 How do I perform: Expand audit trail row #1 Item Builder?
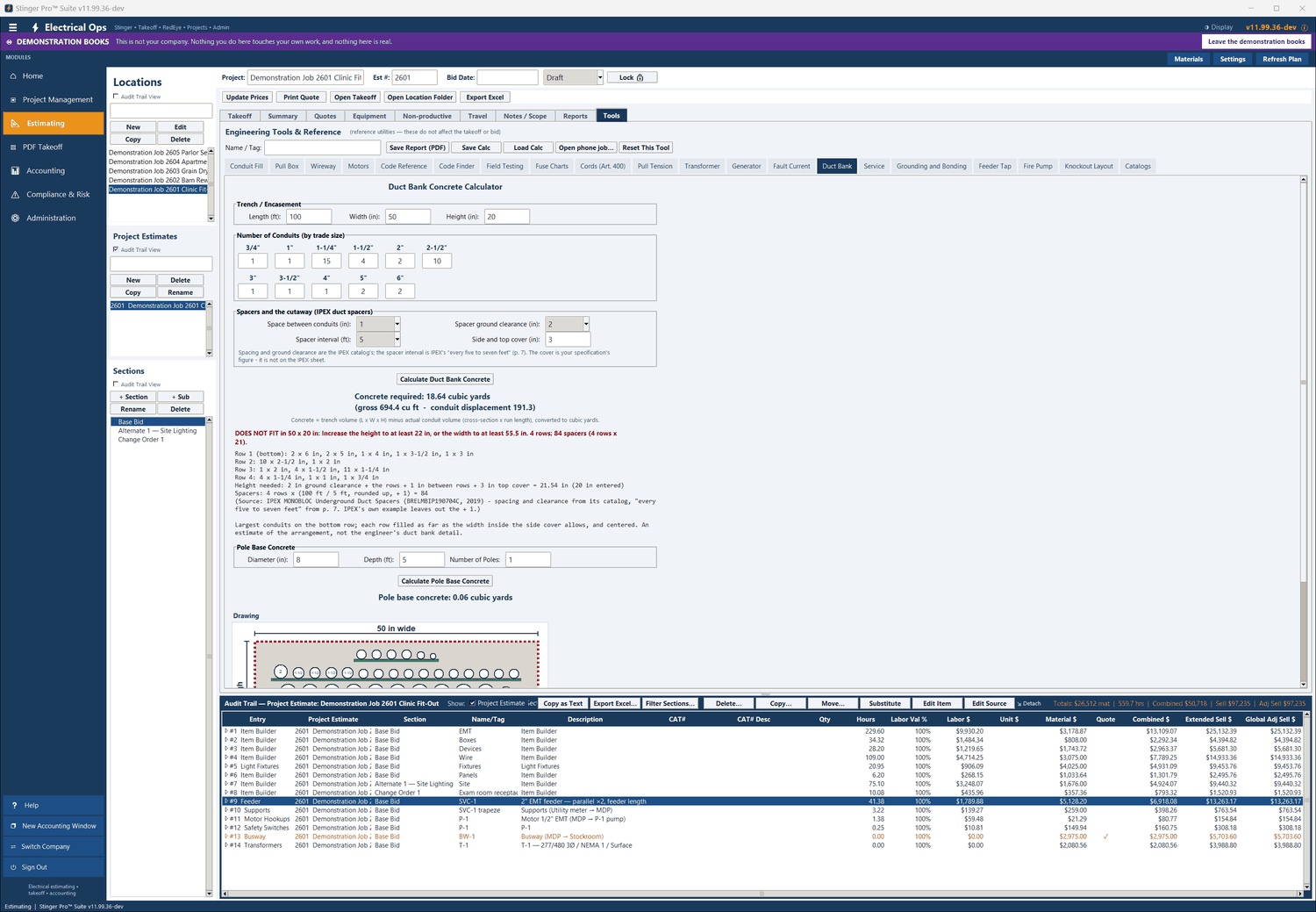(x=226, y=731)
